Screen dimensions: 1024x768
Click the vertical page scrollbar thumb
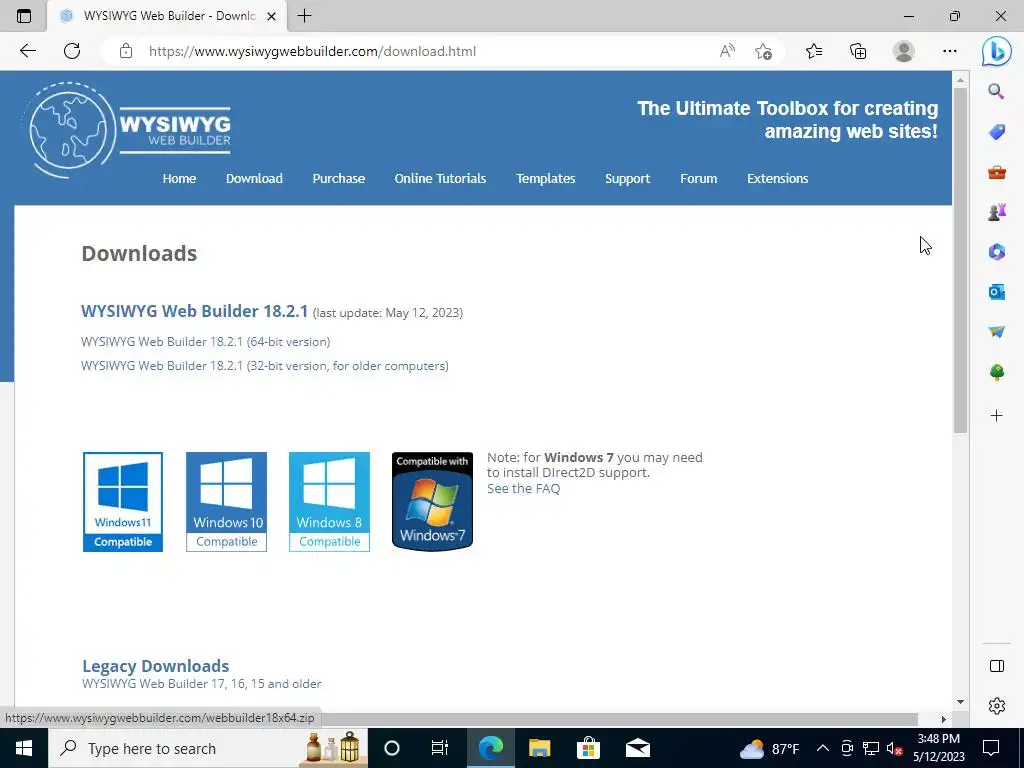click(x=959, y=260)
